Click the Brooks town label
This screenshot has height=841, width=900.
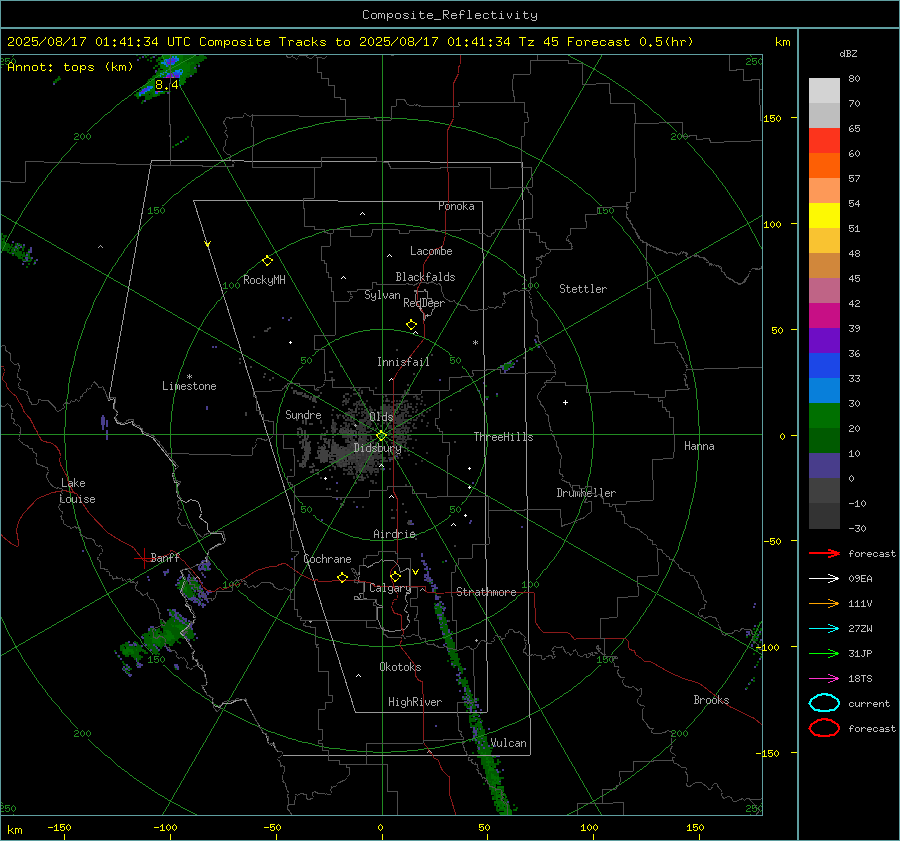[x=711, y=700]
